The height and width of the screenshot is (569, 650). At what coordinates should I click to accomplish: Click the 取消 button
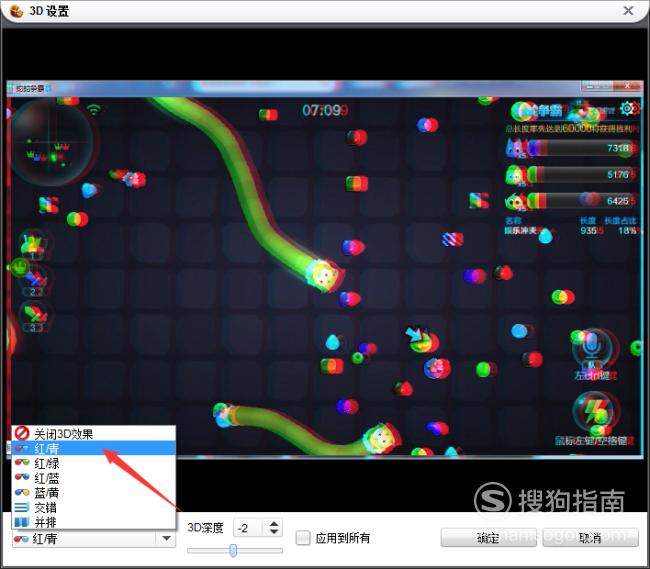pyautogui.click(x=590, y=538)
